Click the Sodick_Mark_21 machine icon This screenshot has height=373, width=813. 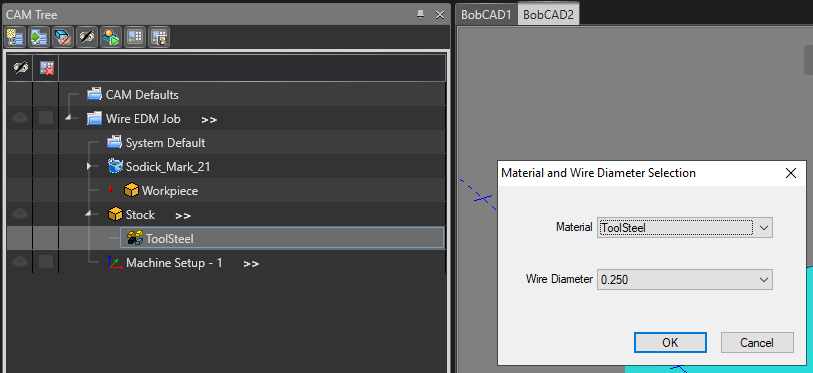pyautogui.click(x=115, y=167)
